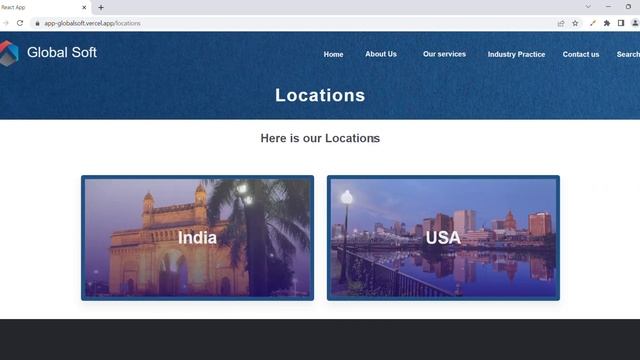Click the Global Soft logo icon

point(9,53)
